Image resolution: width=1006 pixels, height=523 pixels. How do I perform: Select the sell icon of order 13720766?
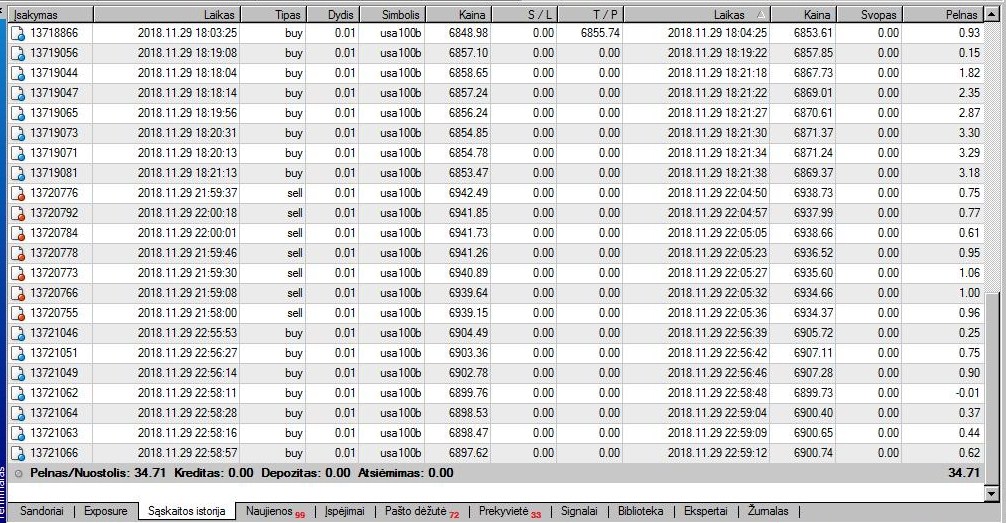point(17,293)
